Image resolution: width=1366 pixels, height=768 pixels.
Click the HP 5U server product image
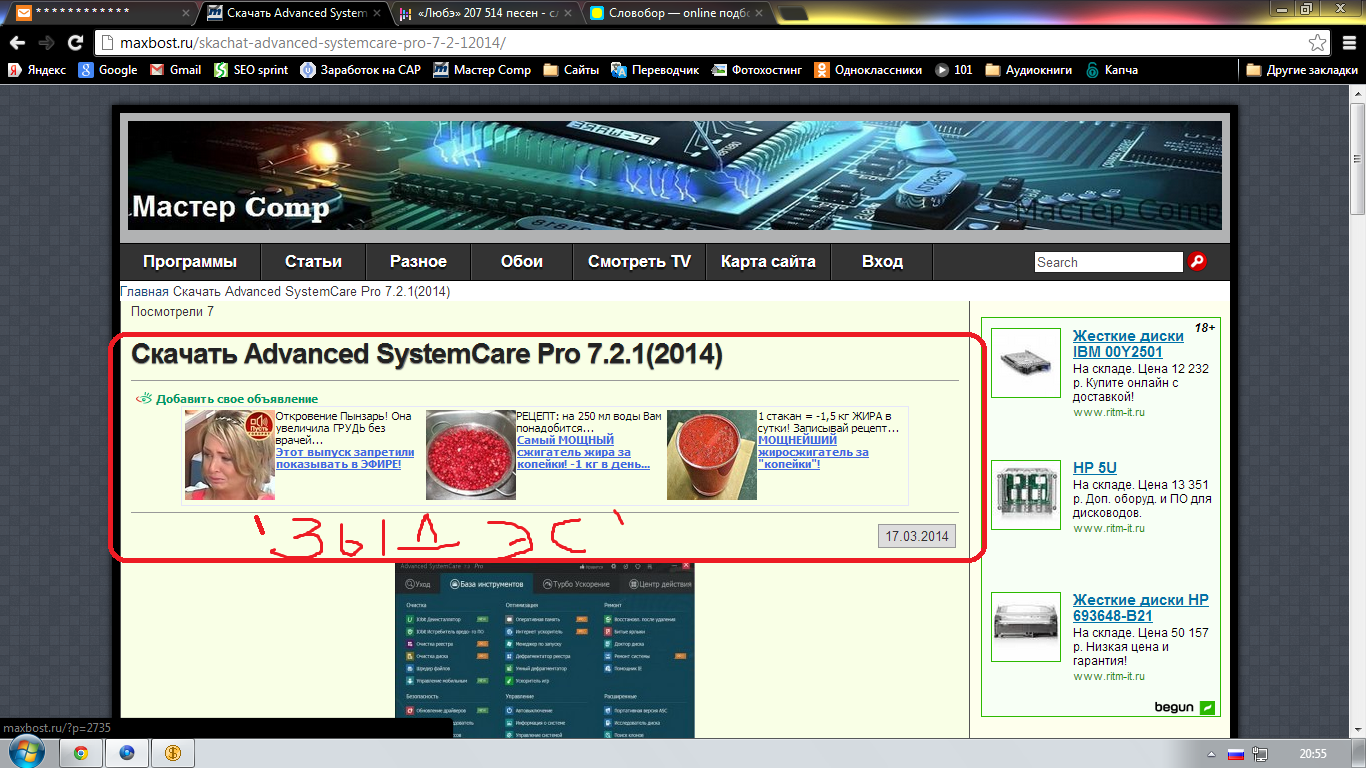click(x=1026, y=495)
